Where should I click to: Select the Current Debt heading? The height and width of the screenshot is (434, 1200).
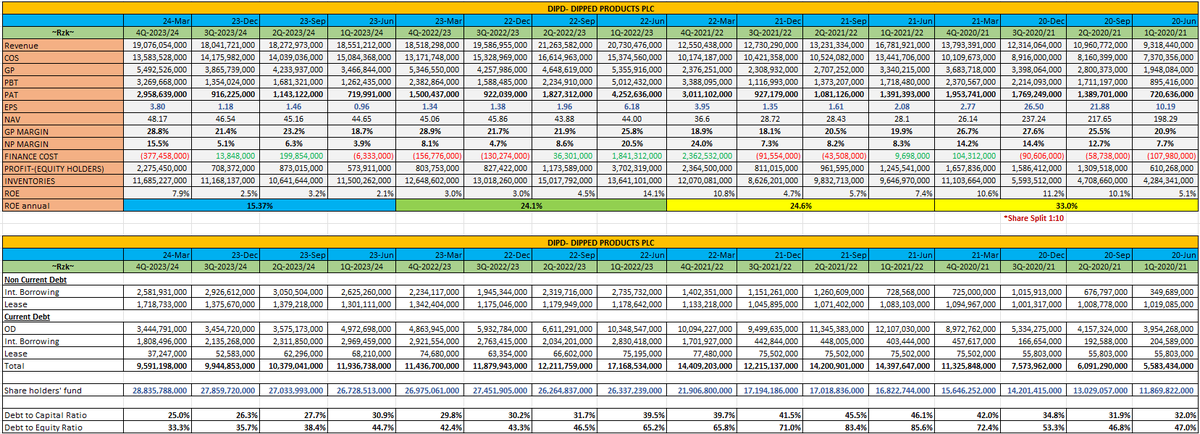(28, 319)
